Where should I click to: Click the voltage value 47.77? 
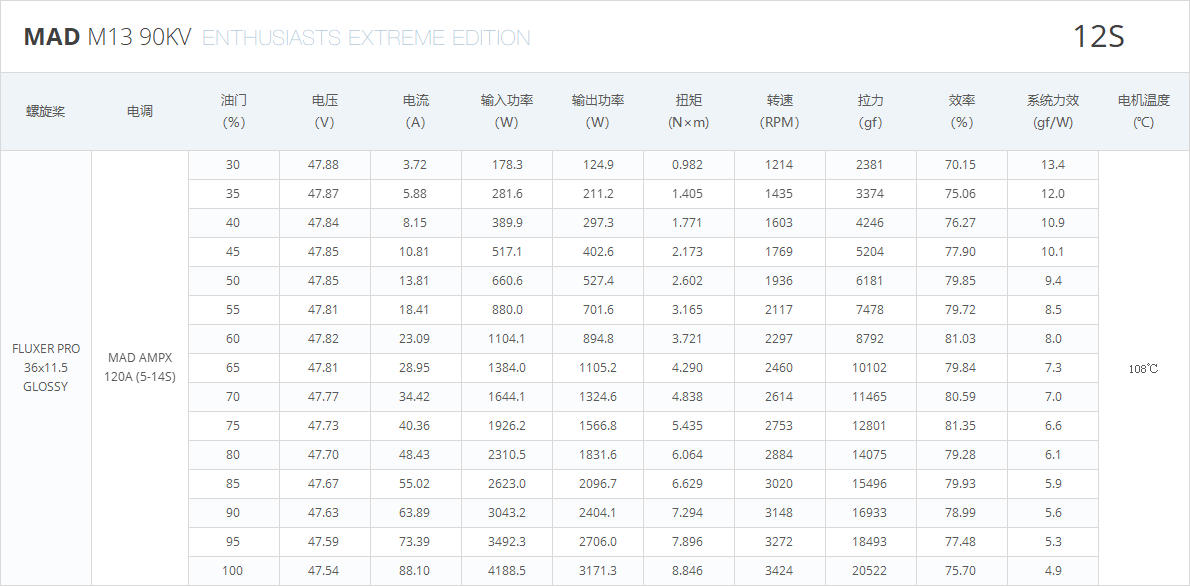click(324, 396)
